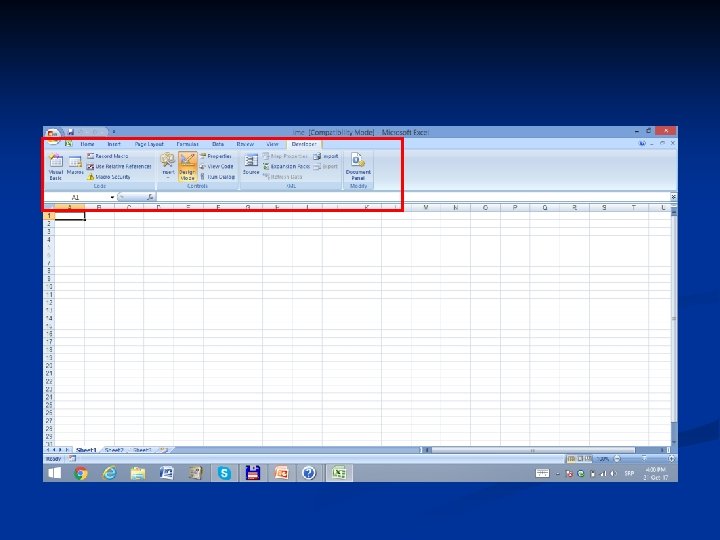Click the Insert Worksheet tab icon
Image resolution: width=720 pixels, height=540 pixels.
[x=164, y=450]
